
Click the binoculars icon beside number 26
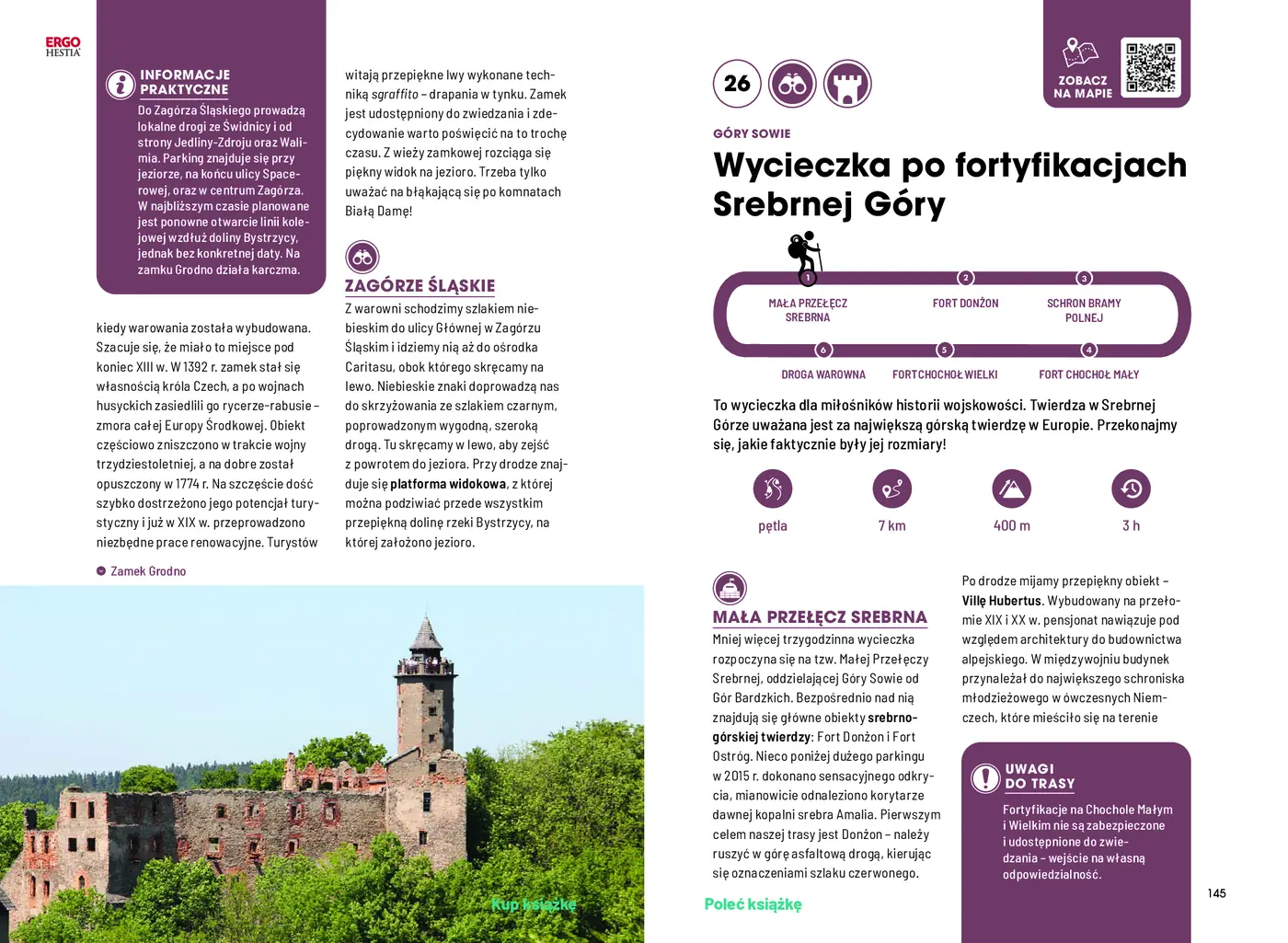pos(792,84)
